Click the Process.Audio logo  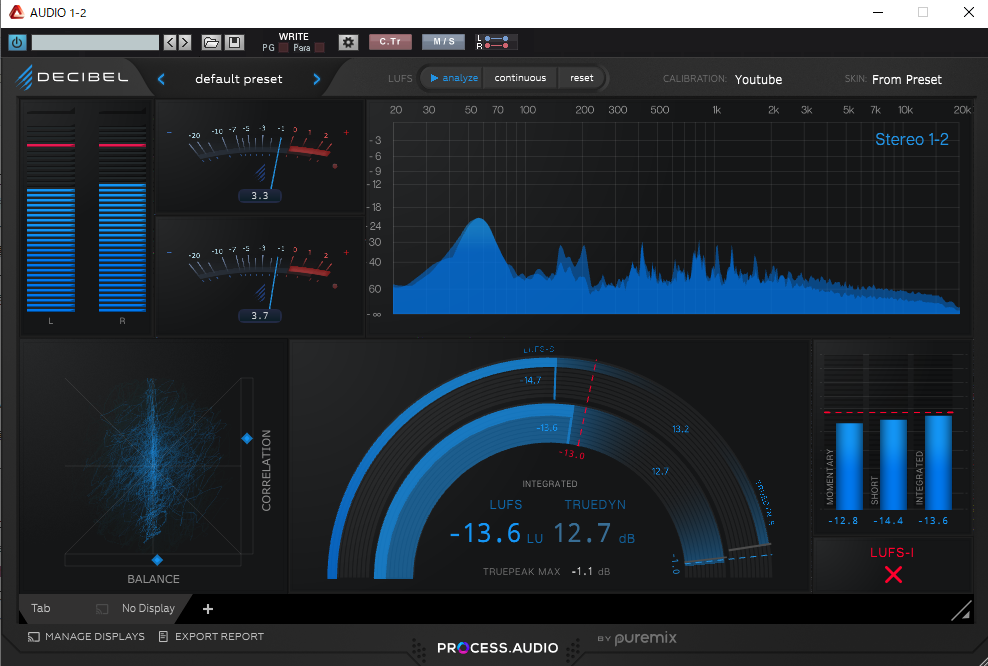point(498,648)
